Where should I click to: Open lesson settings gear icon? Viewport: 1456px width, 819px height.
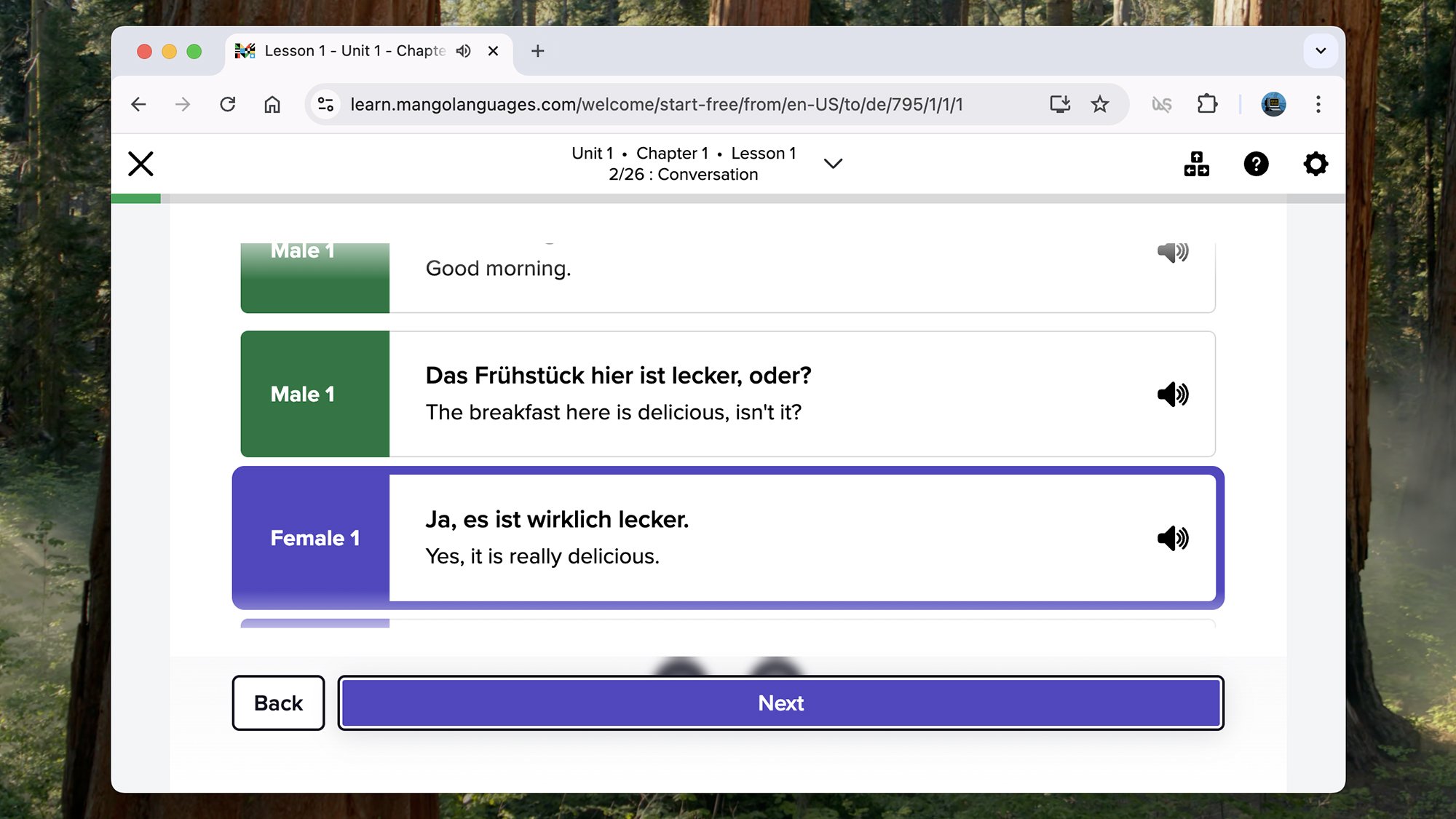[x=1315, y=164]
